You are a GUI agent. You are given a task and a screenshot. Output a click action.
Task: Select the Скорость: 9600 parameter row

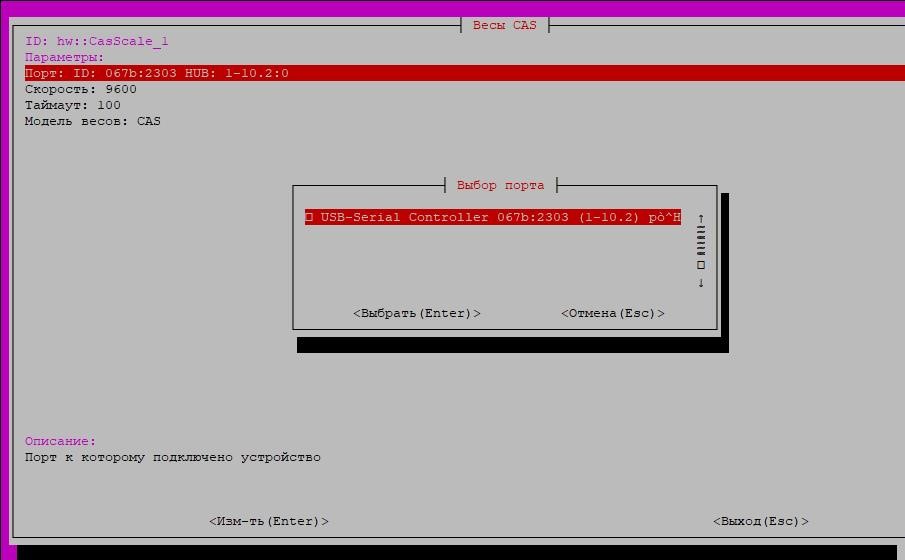coord(81,89)
